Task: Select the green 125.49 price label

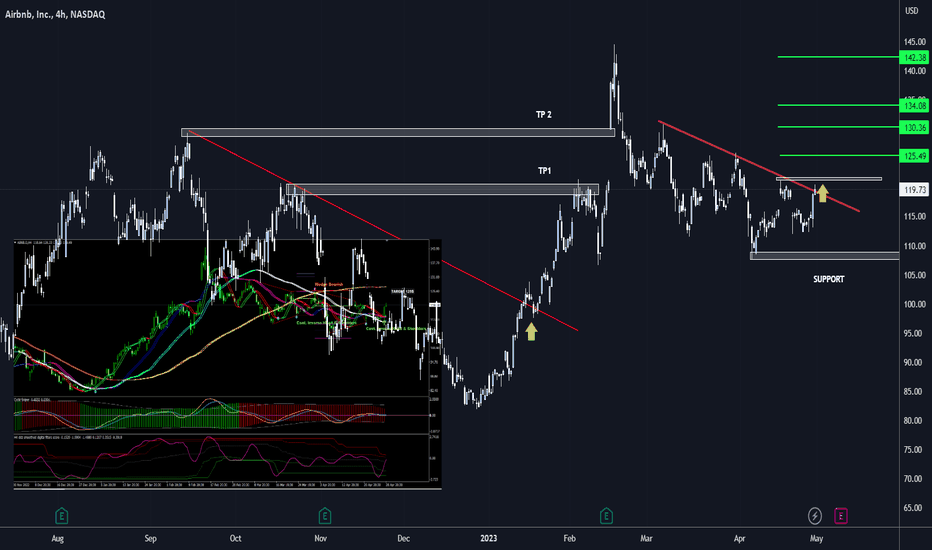Action: pyautogui.click(x=915, y=156)
